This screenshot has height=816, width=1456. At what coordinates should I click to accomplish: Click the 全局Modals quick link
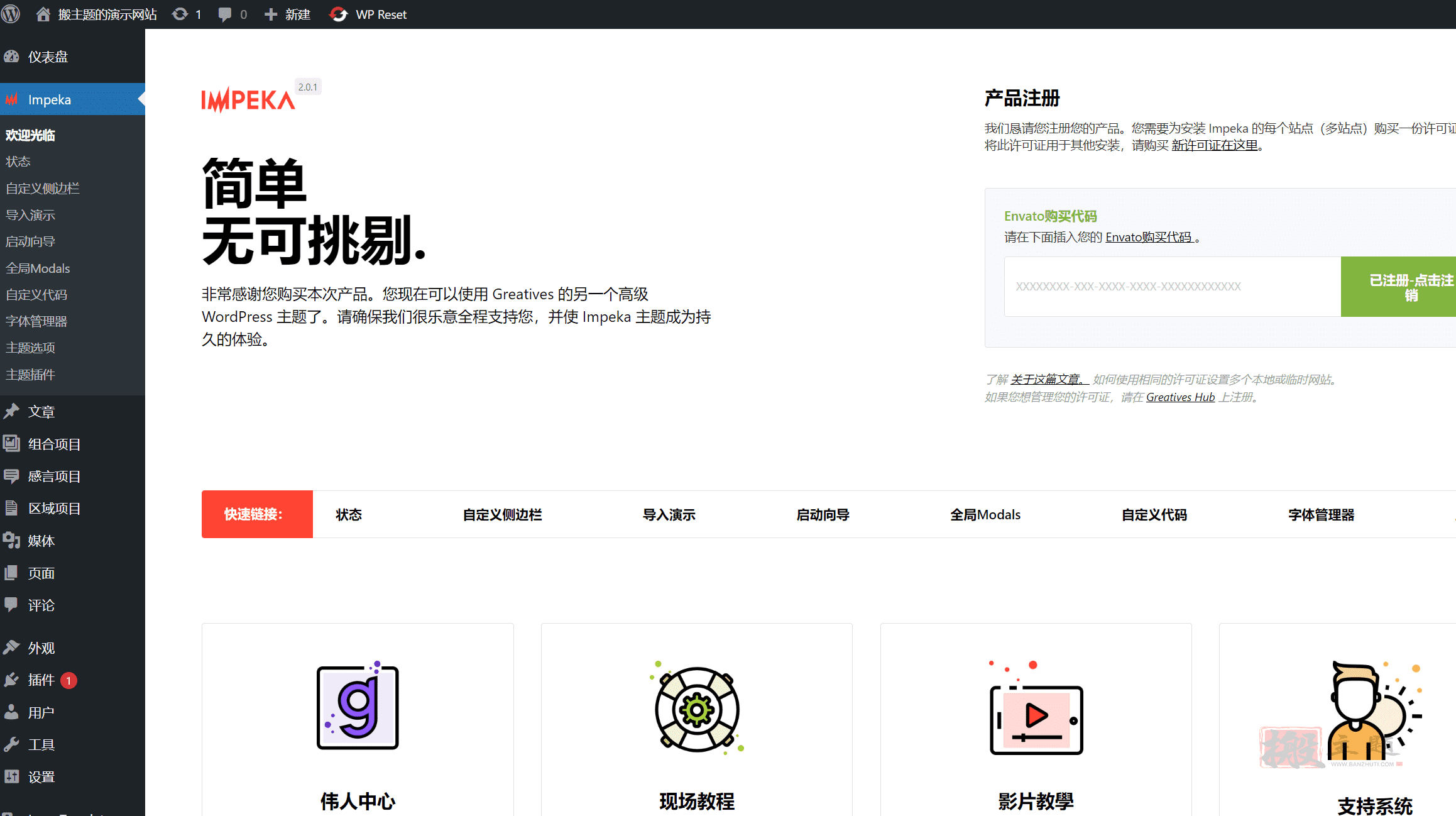(x=985, y=514)
